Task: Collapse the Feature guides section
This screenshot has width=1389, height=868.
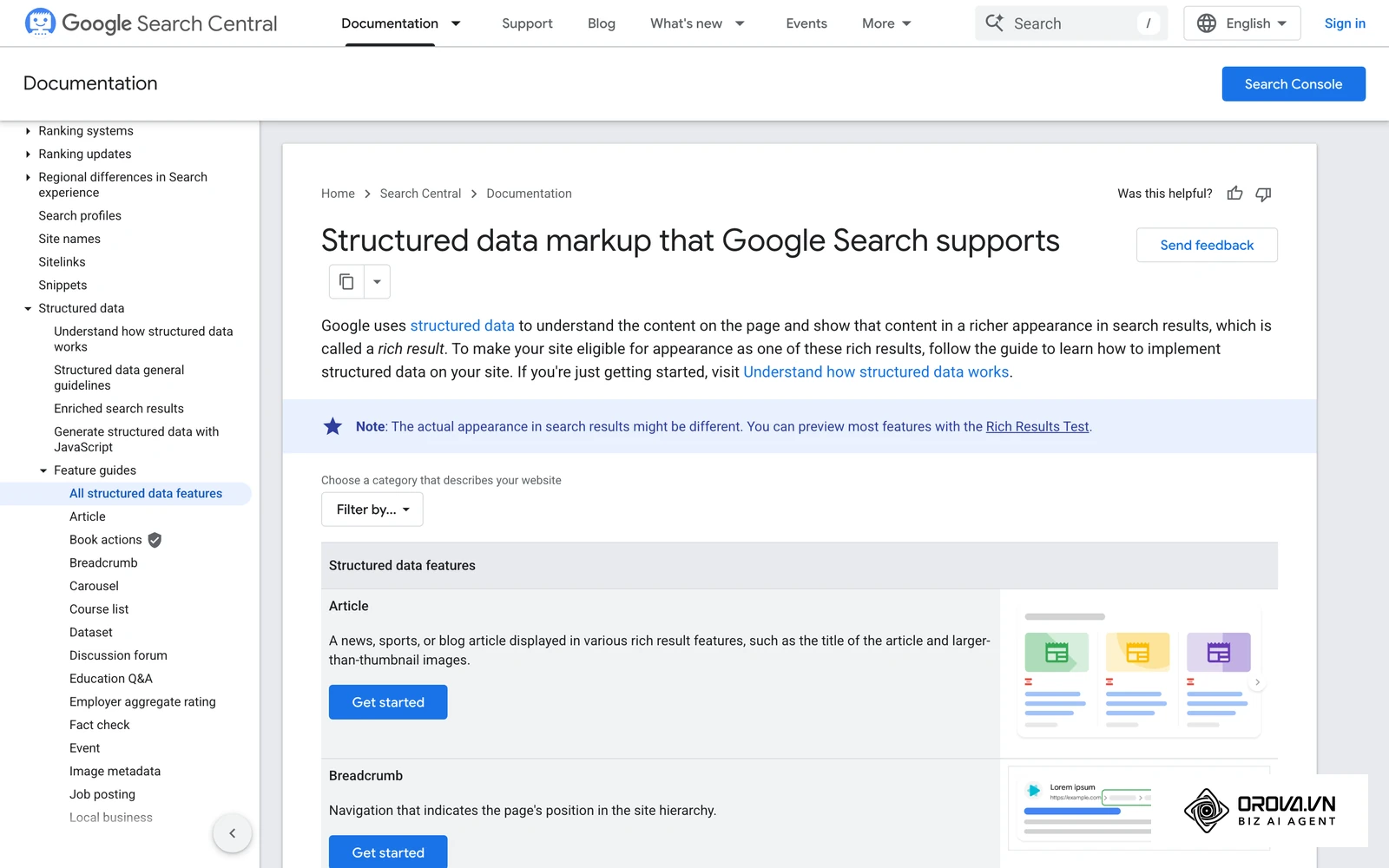Action: [x=43, y=470]
